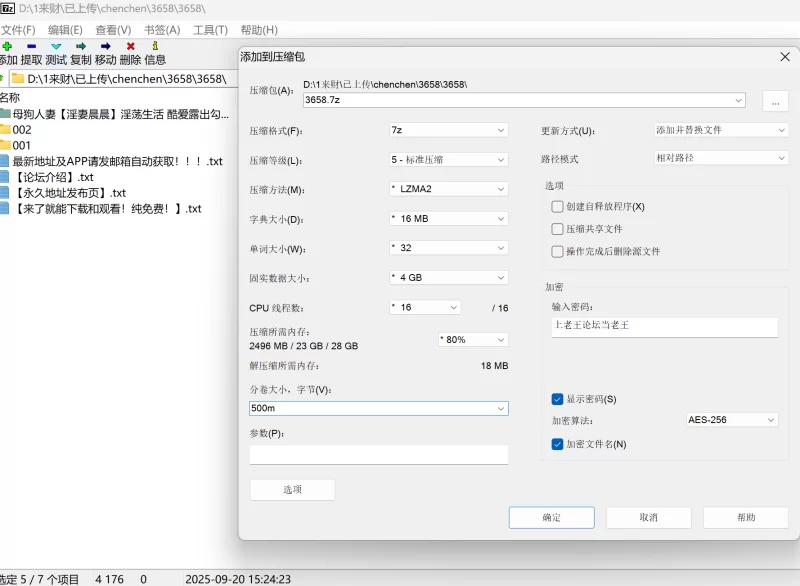Click the 删除 (Delete) red X icon

coord(131,46)
